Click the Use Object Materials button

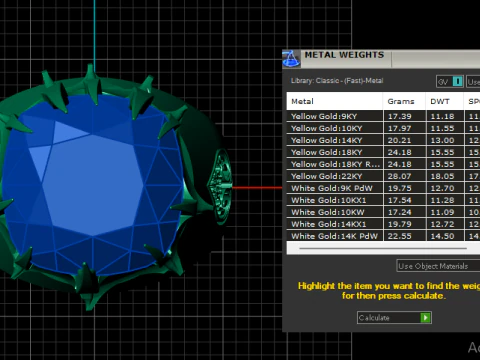point(438,266)
